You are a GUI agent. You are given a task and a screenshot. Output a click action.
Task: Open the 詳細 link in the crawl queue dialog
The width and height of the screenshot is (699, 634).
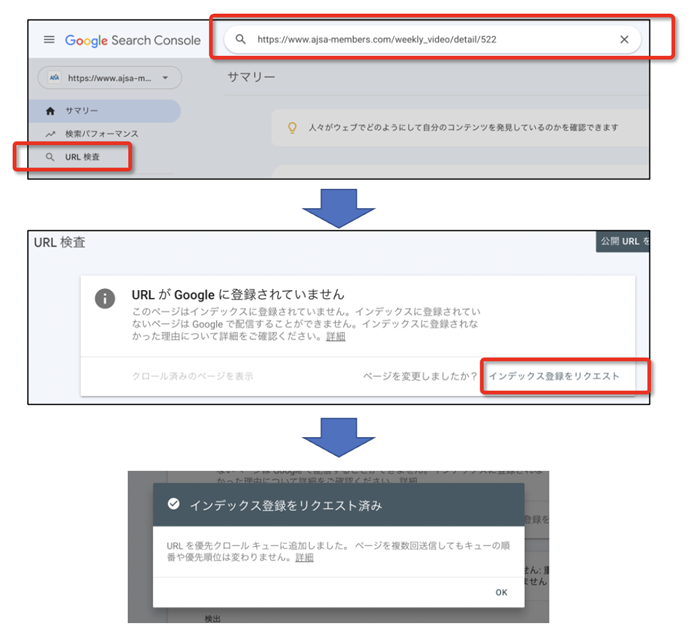(x=304, y=558)
